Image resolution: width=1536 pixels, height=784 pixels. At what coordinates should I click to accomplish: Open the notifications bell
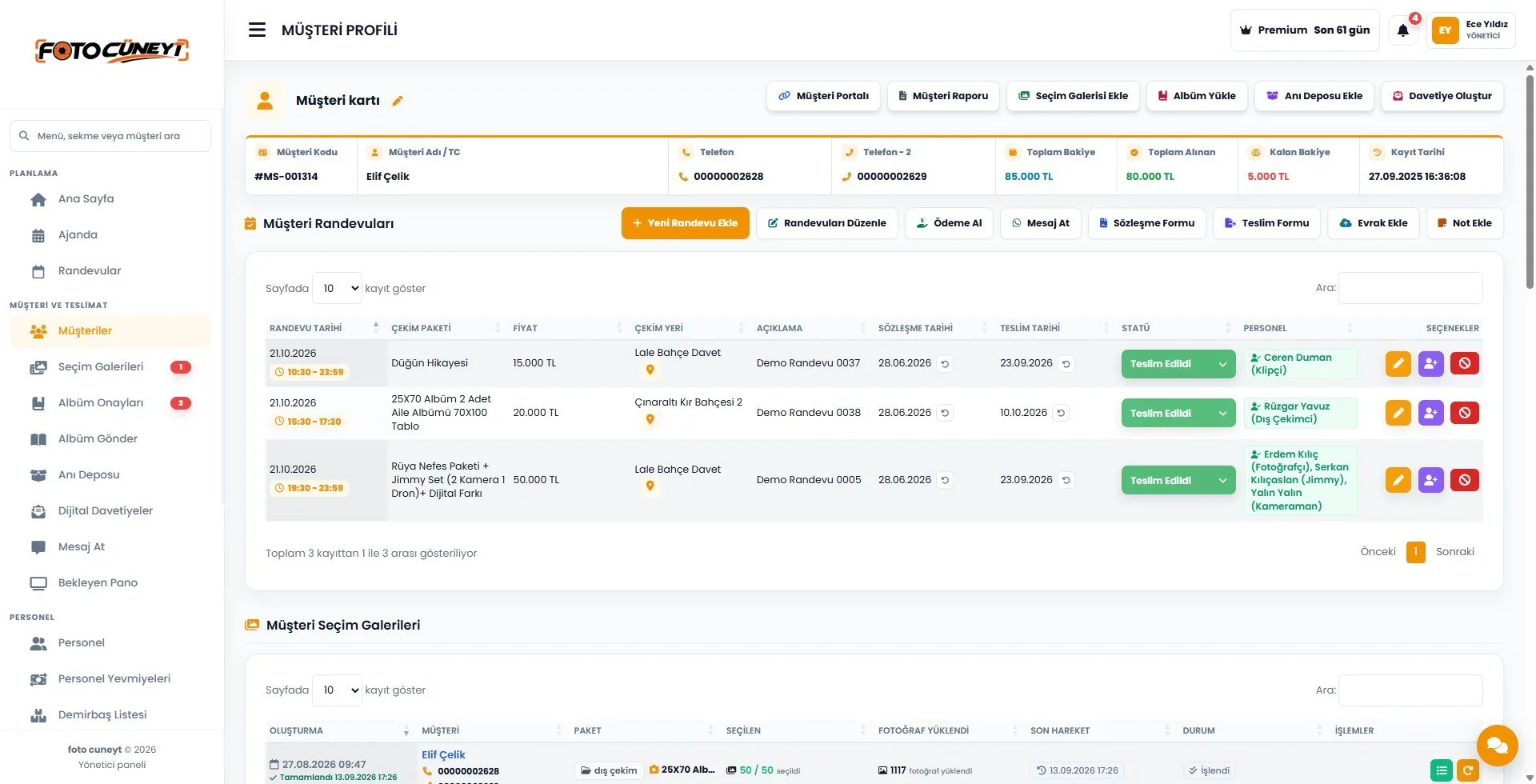tap(1403, 30)
